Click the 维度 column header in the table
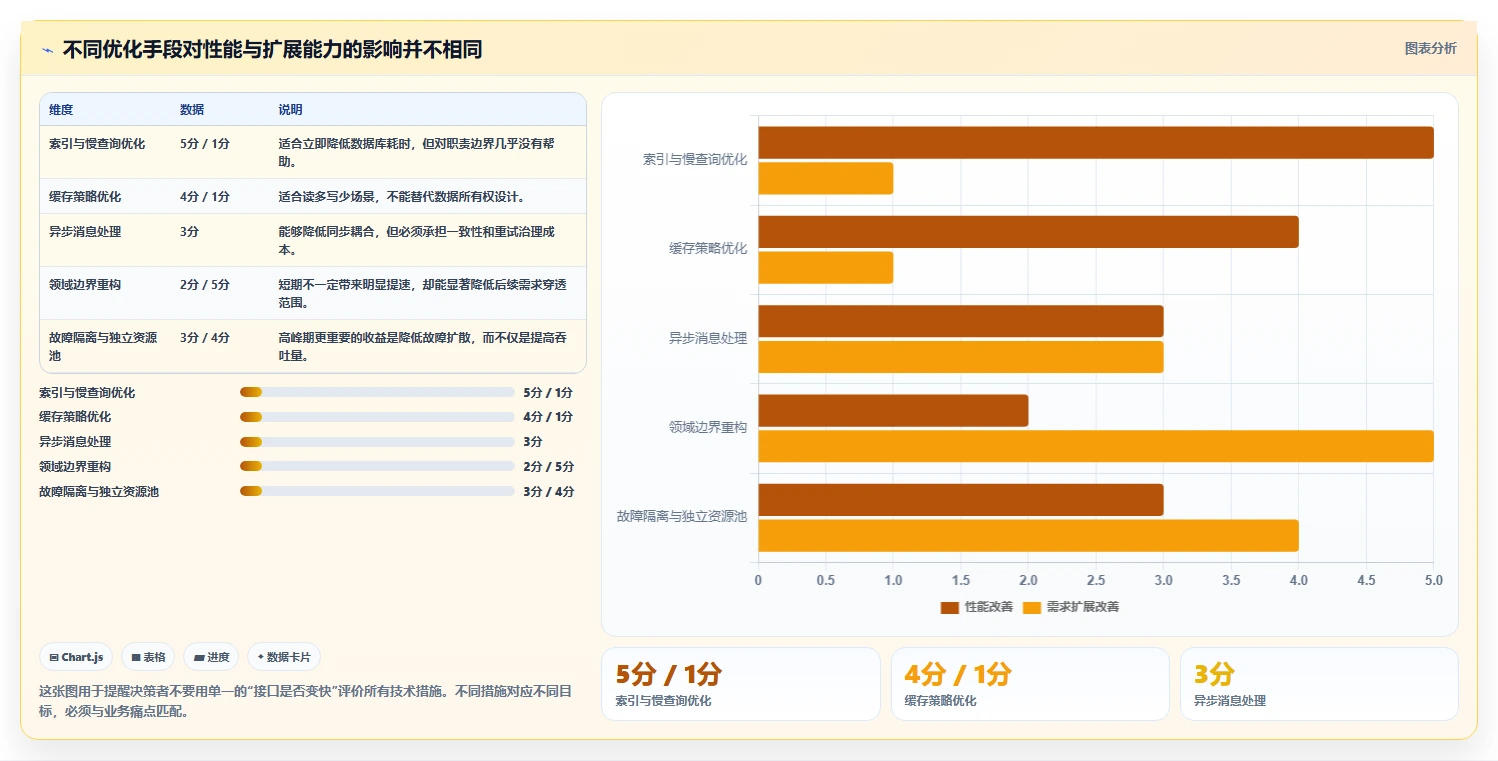This screenshot has height=761, width=1498. pyautogui.click(x=61, y=109)
